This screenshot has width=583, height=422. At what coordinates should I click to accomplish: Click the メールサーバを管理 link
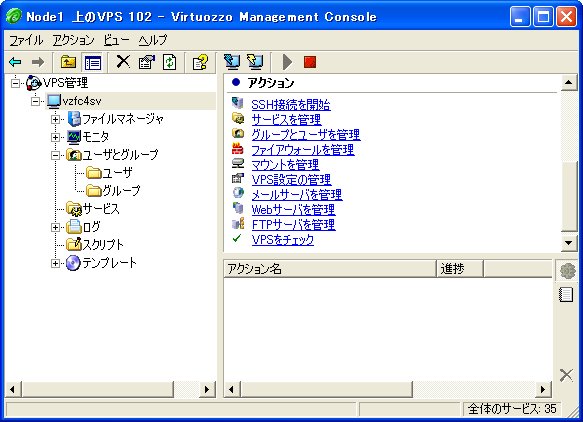[x=297, y=195]
